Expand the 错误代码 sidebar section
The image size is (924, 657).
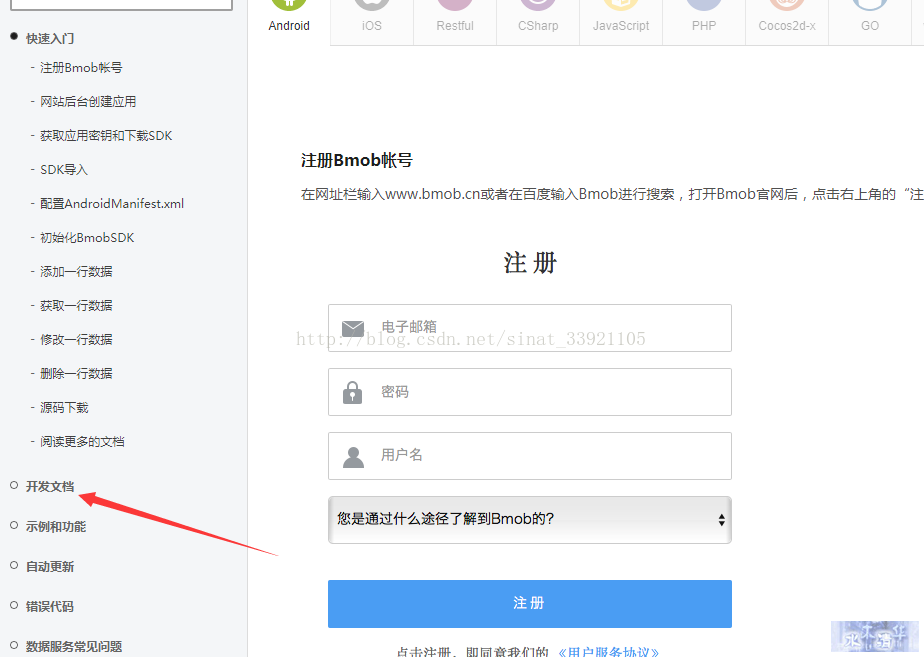click(x=50, y=606)
